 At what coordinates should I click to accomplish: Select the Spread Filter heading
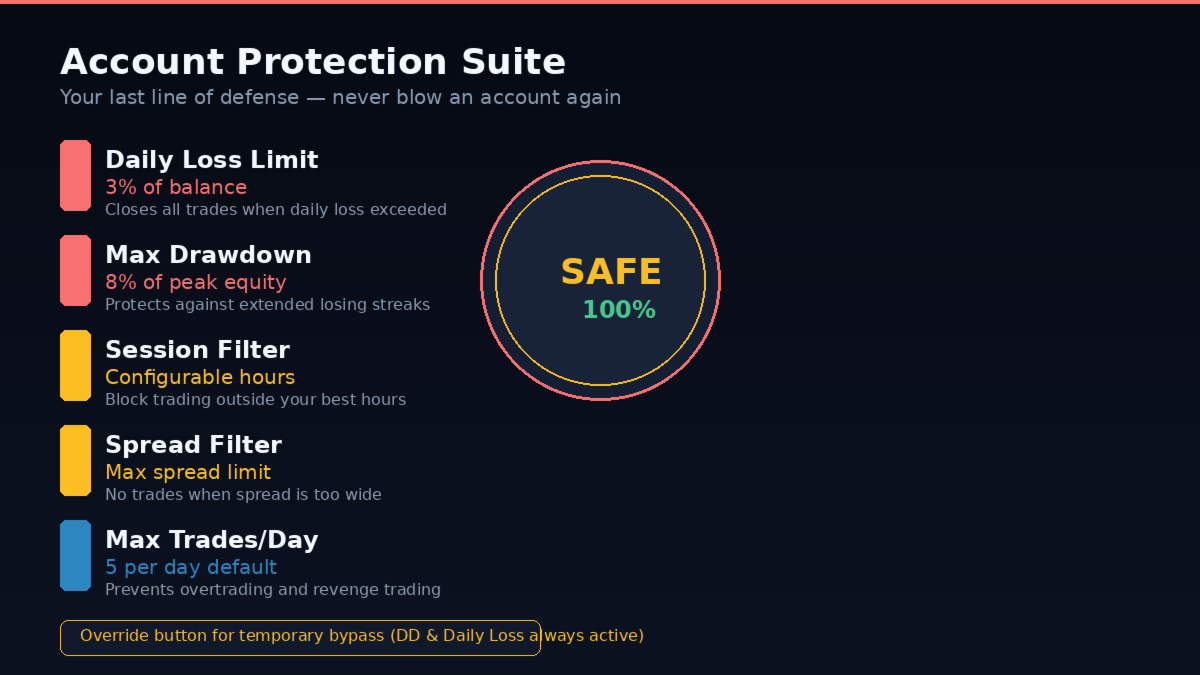coord(193,445)
